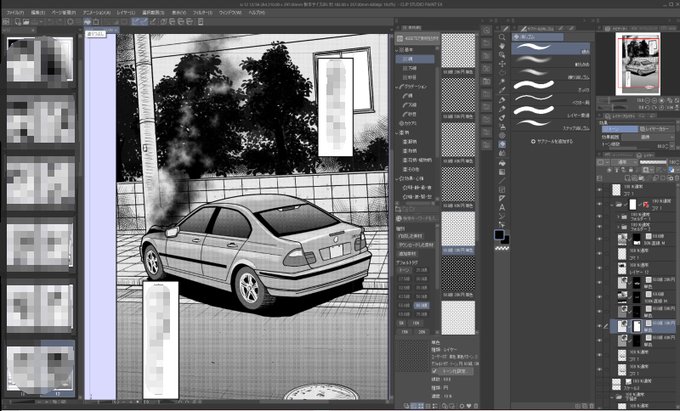Screen dimensions: 680x411
Task: Click the heart favorite icon in material palette
Action: point(468,406)
